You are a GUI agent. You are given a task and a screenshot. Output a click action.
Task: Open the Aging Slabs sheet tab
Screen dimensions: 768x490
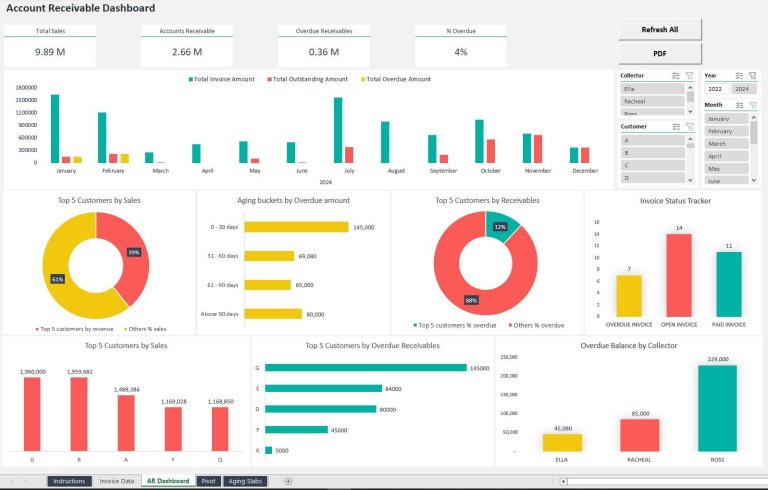tap(245, 481)
